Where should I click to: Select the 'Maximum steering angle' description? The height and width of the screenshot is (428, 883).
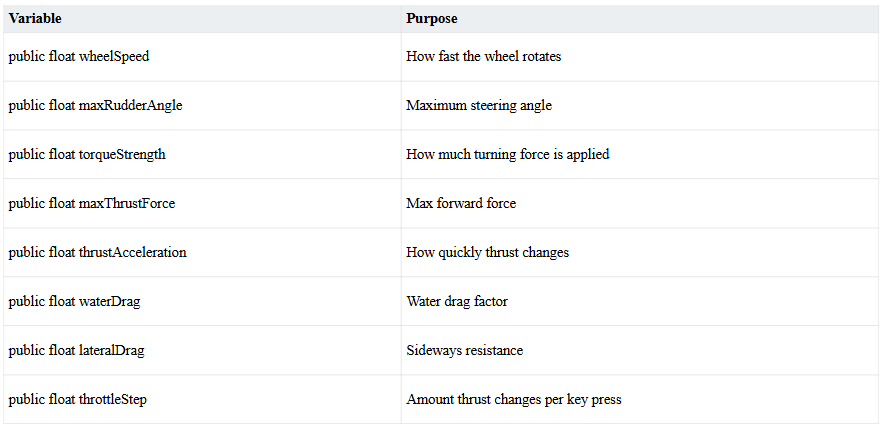pos(478,106)
